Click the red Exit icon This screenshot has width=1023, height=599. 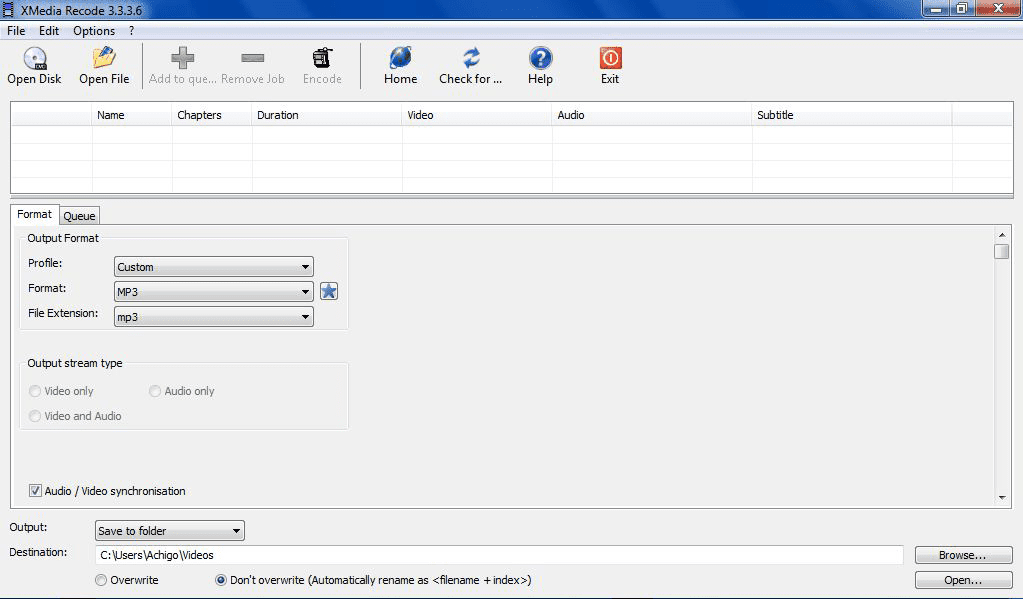[610, 58]
